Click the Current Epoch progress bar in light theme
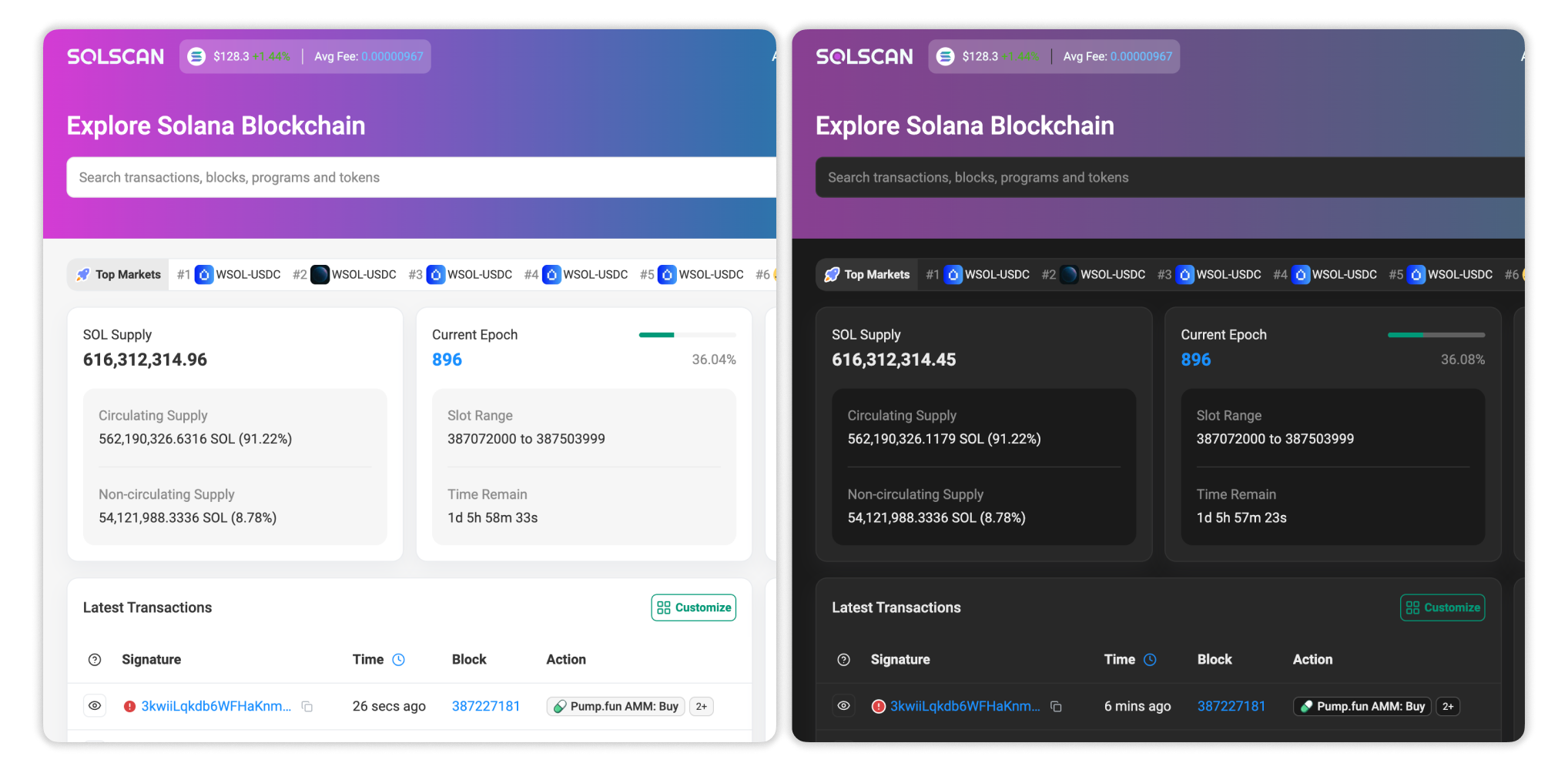Viewport: 1568px width, 773px height. pyautogui.click(x=687, y=335)
